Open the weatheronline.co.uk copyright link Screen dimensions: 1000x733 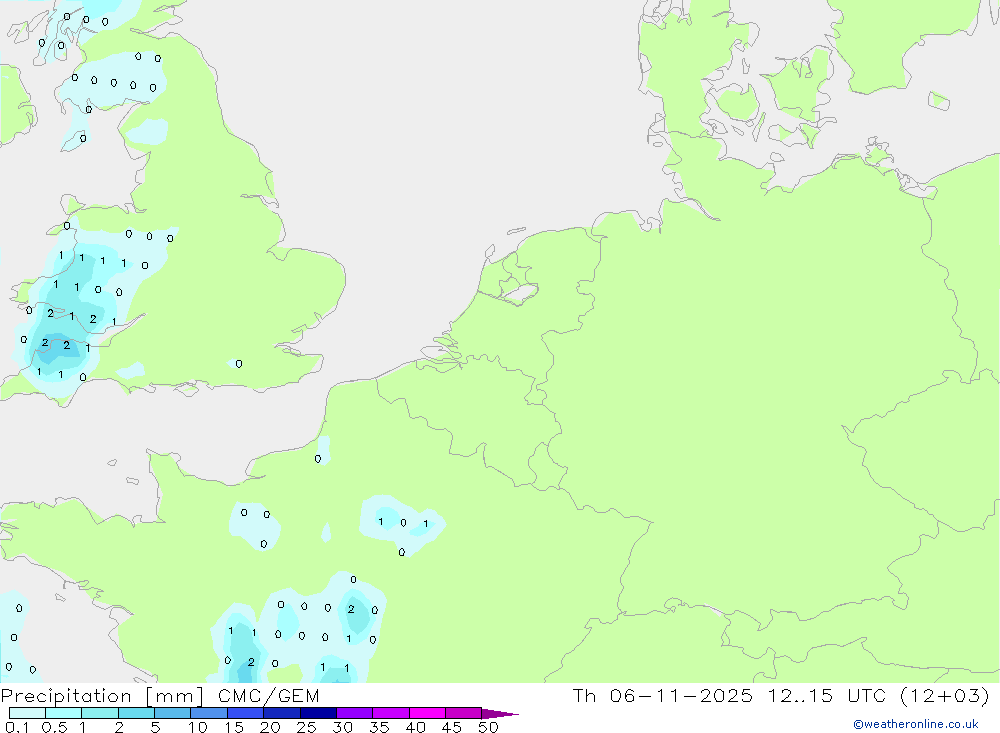916,724
